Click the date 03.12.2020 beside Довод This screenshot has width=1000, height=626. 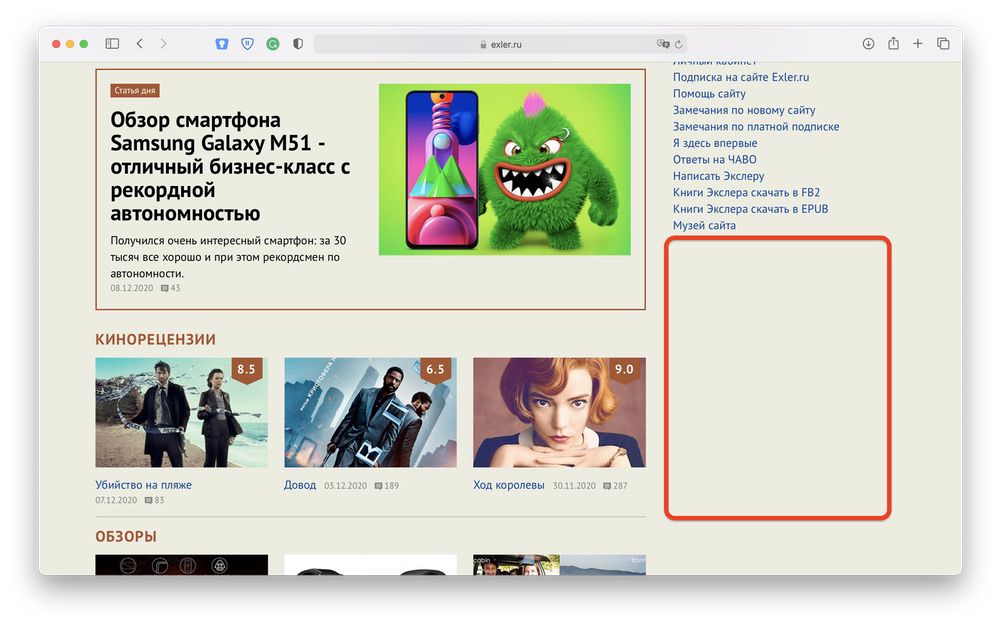[346, 486]
